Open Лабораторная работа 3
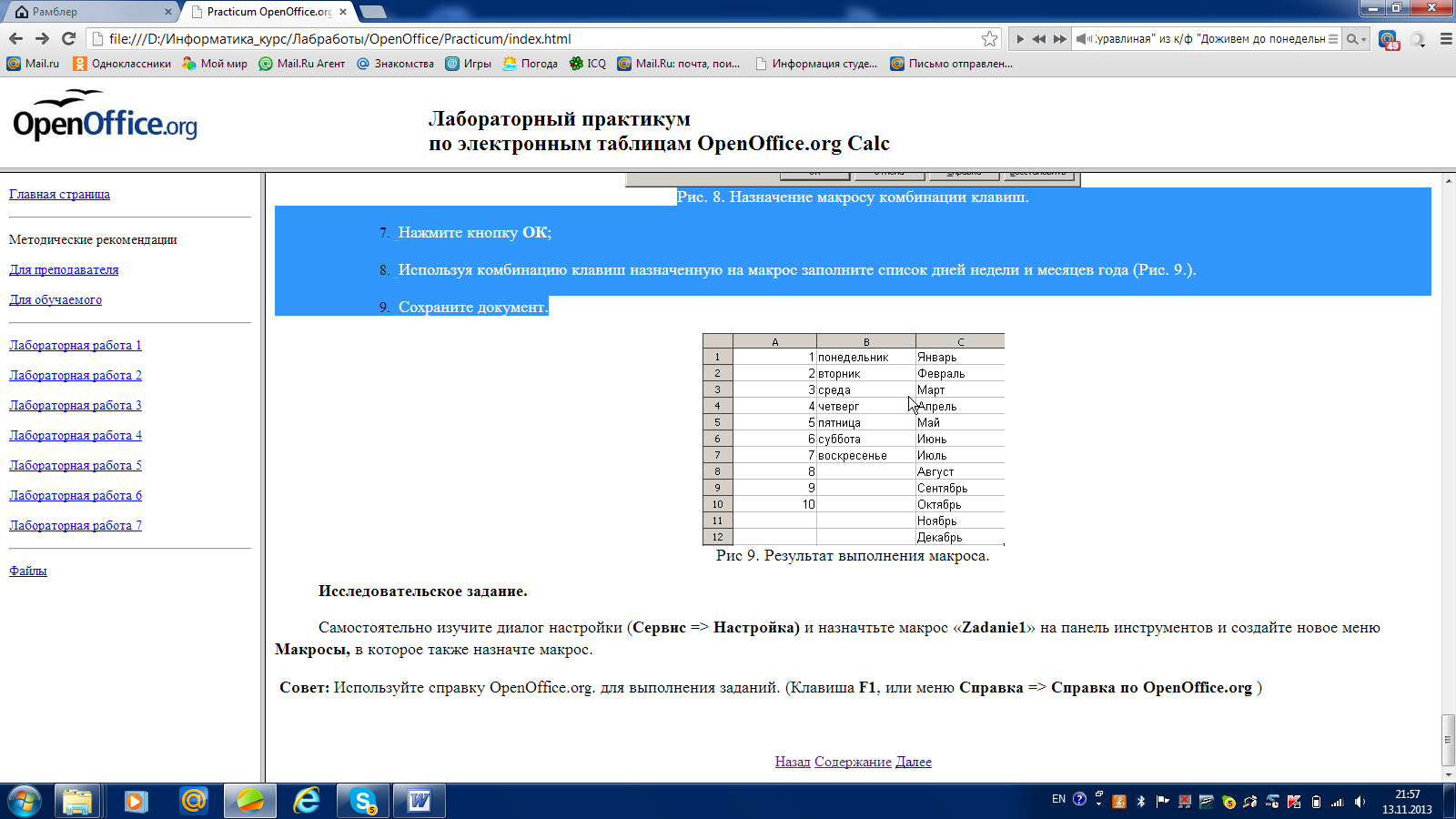Viewport: 1456px width, 819px height. coord(76,405)
